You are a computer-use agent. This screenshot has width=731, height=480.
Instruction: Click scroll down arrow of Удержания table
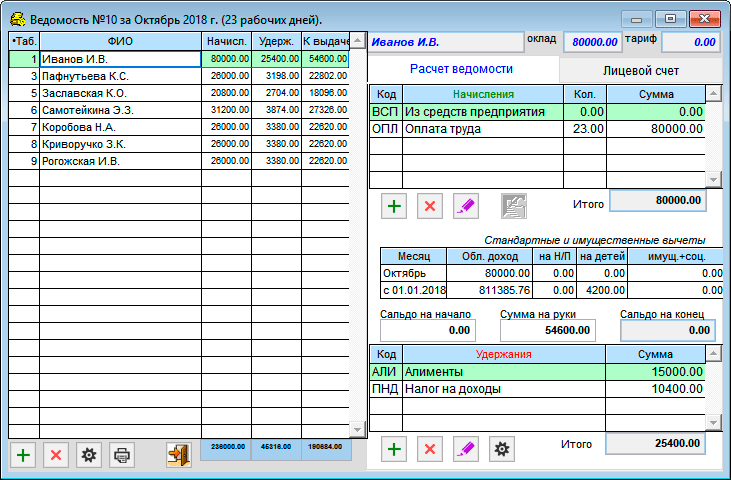pyautogui.click(x=713, y=423)
